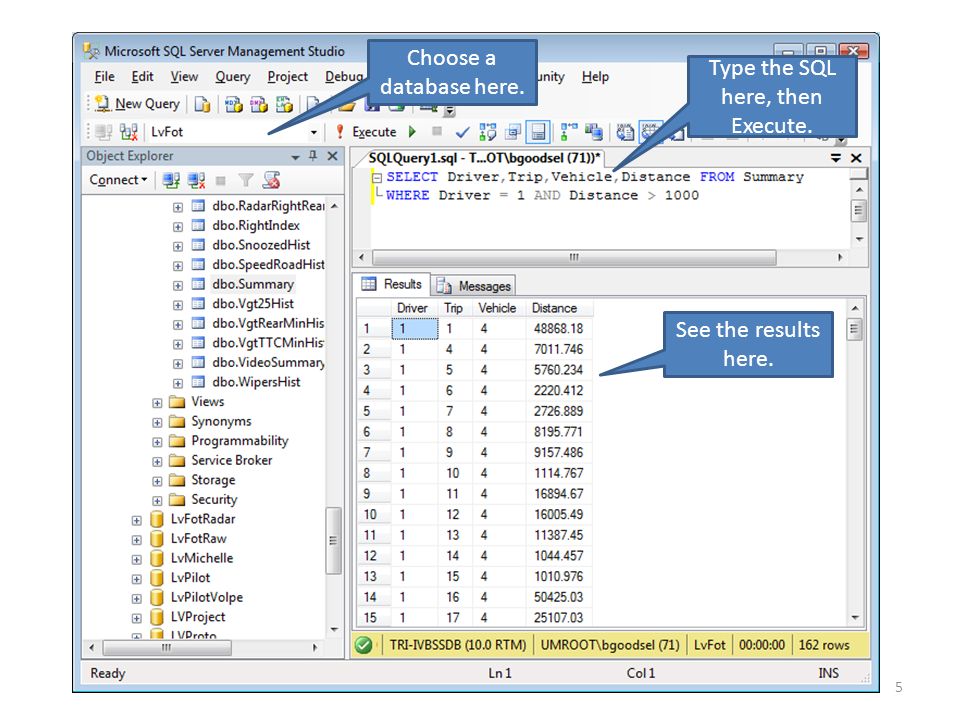This screenshot has height=720, width=960.
Task: Select the LvPilotVolpe database
Action: (x=206, y=598)
